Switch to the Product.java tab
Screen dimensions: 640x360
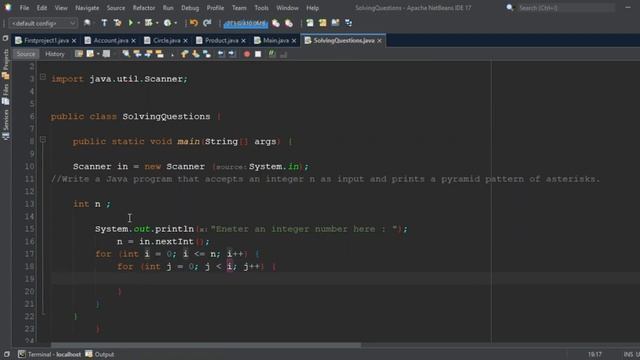tap(221, 40)
